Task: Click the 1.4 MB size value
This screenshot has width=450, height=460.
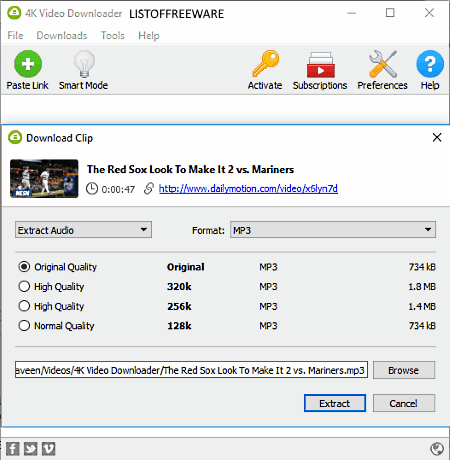Action: pos(422,306)
